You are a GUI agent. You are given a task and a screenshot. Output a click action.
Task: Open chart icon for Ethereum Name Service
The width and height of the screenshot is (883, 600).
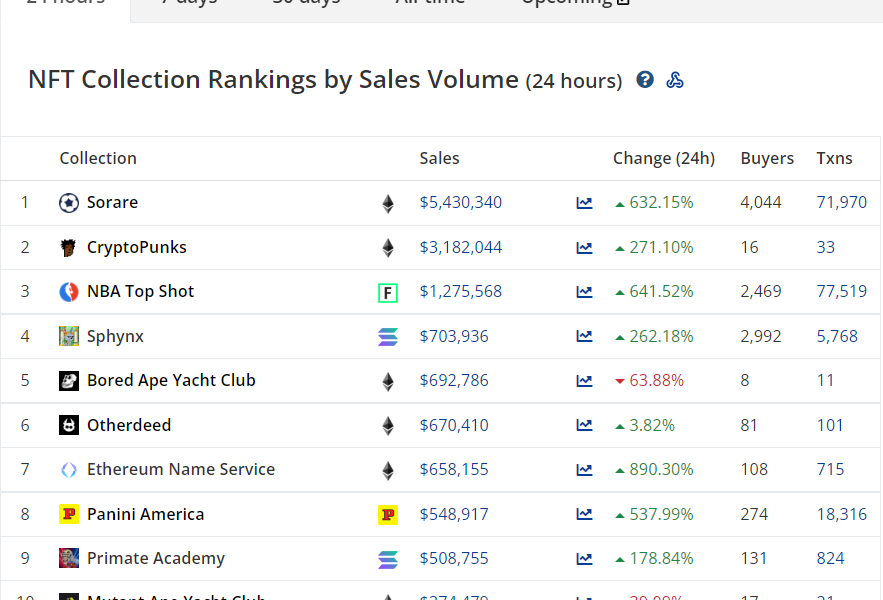pyautogui.click(x=585, y=470)
